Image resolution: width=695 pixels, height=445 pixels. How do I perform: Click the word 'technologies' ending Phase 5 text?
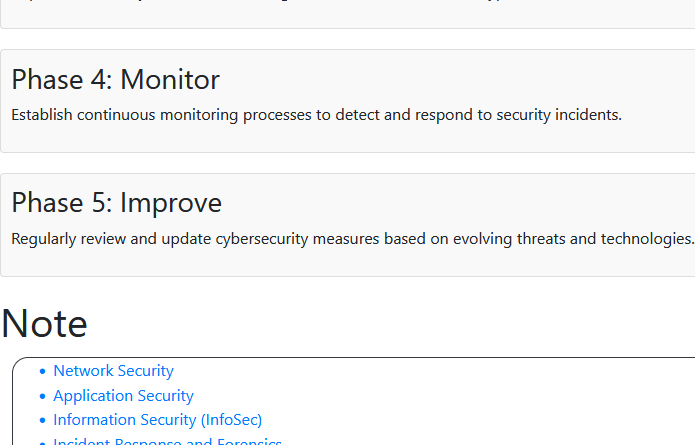pos(646,239)
